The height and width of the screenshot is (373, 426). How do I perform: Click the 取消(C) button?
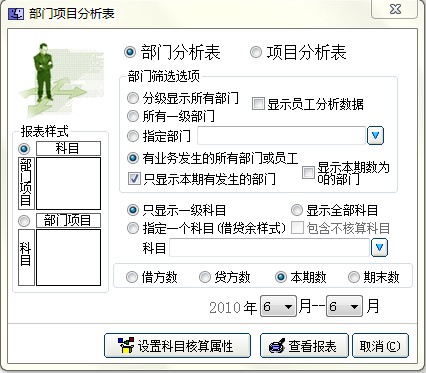(380, 346)
